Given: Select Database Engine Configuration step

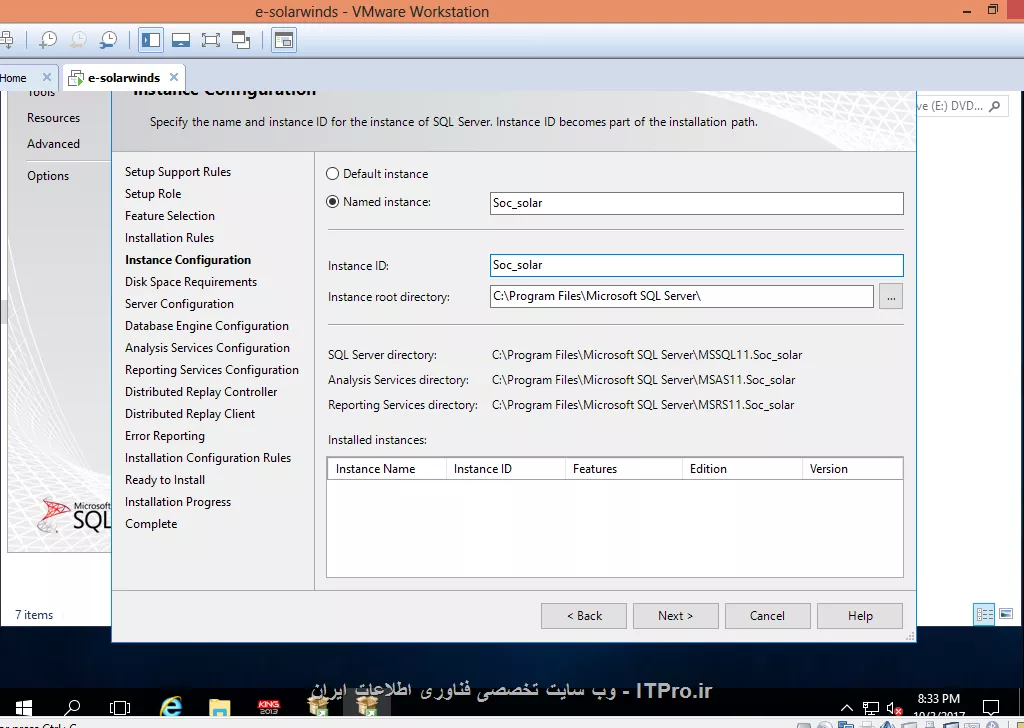Looking at the screenshot, I should tap(206, 326).
